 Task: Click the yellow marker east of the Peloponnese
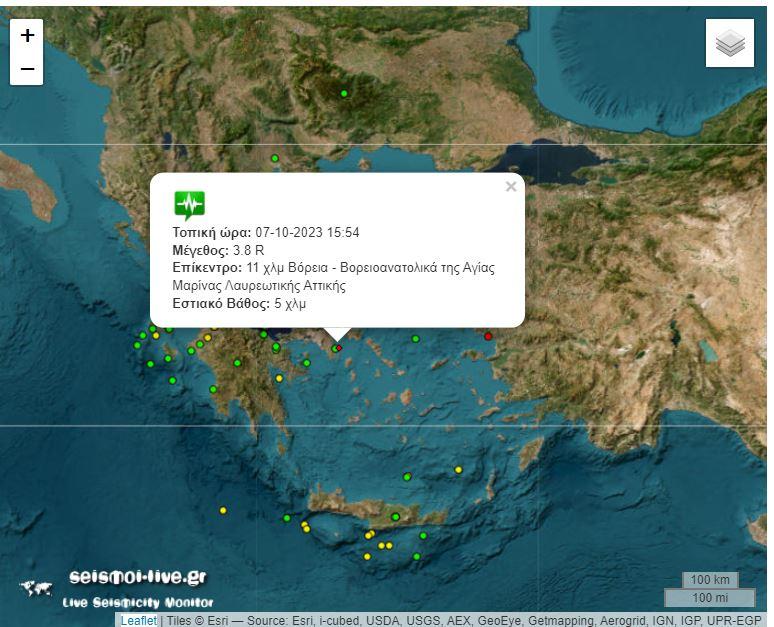point(279,378)
